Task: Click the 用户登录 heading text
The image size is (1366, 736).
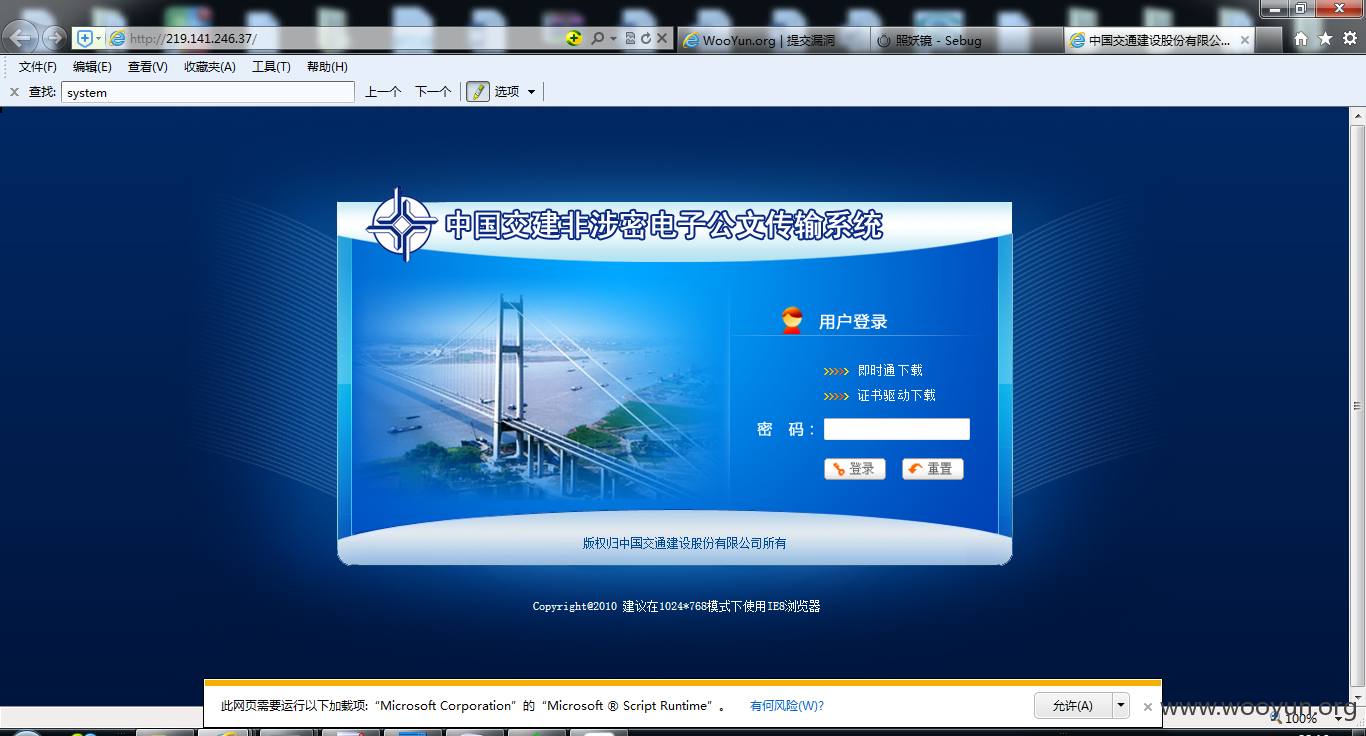Action: tap(853, 322)
